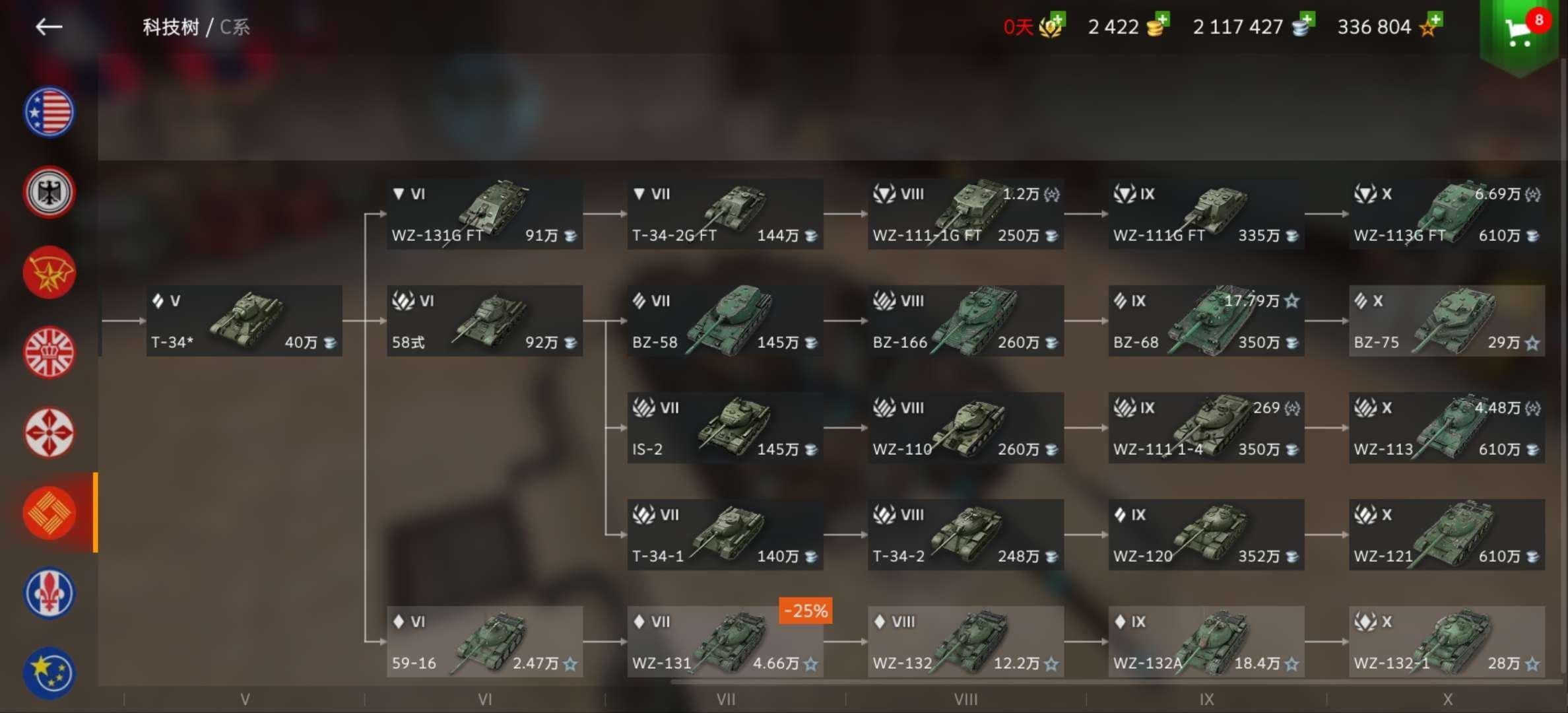Open the shopping cart with 8 items
Viewport: 1568px width, 713px height.
tap(1522, 31)
